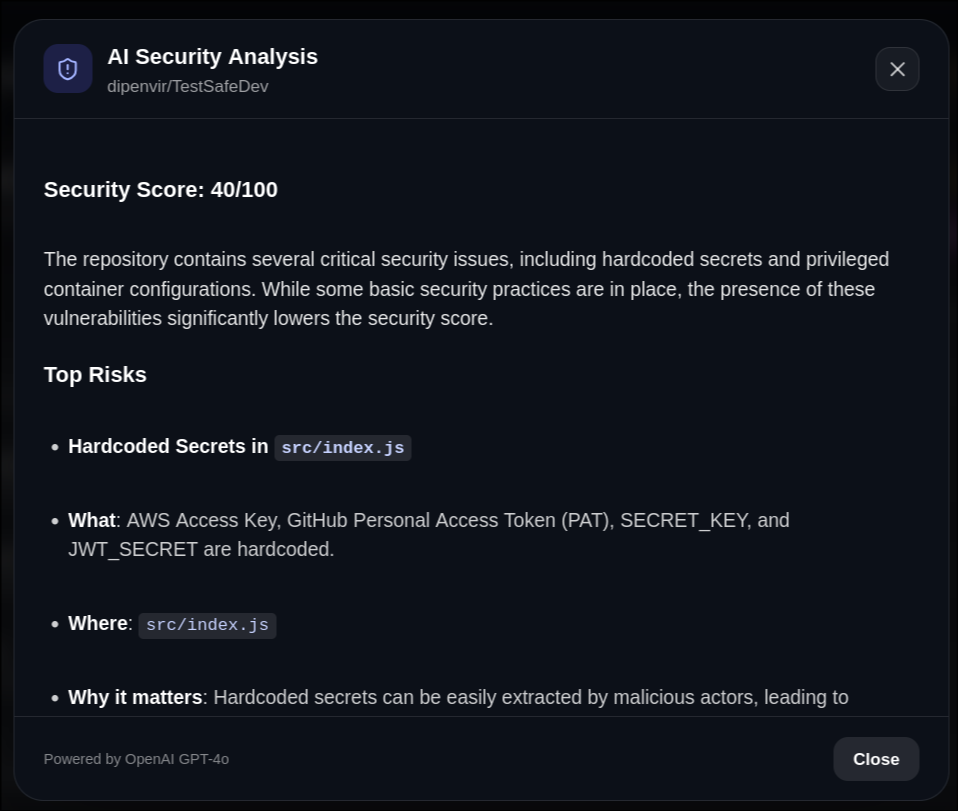This screenshot has width=958, height=811.
Task: Click the Powered by OpenAI GPT-4o footer text
Action: point(136,759)
